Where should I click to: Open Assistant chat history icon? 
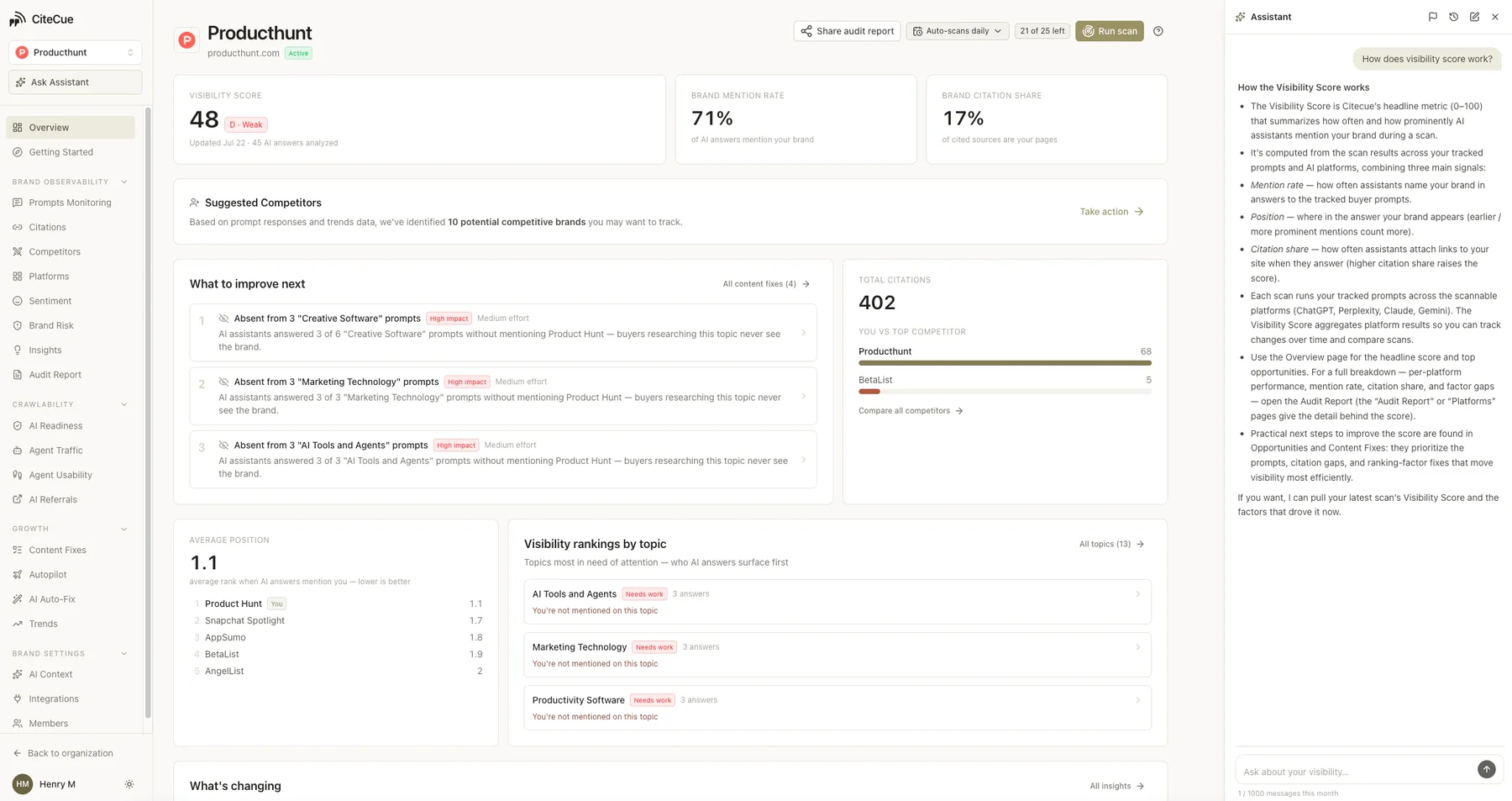1454,17
